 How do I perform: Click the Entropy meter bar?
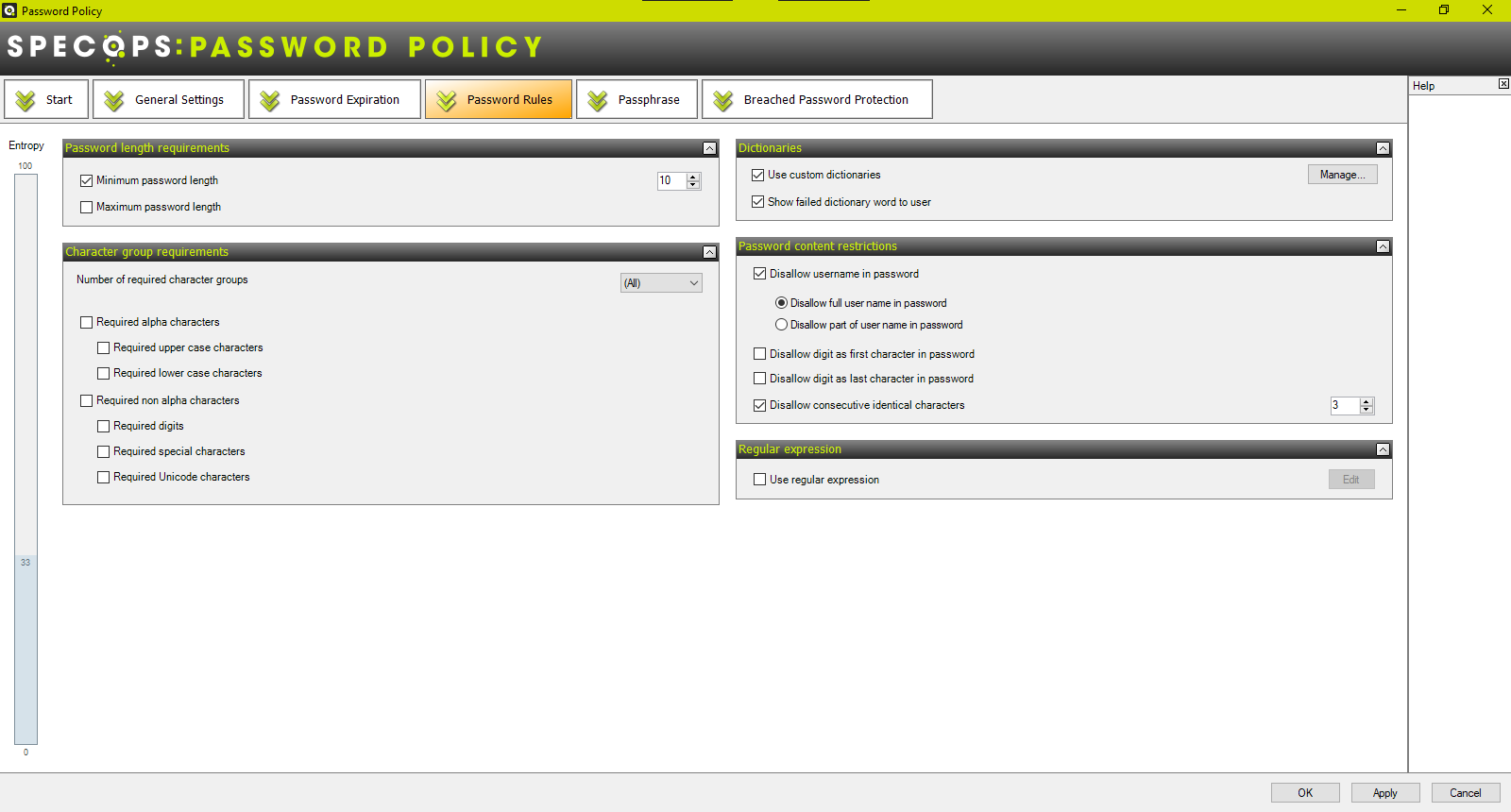pyautogui.click(x=25, y=459)
